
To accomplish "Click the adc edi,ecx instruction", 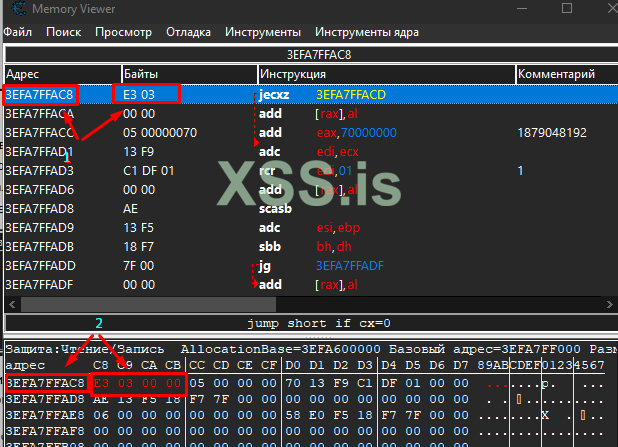I will pos(309,152).
